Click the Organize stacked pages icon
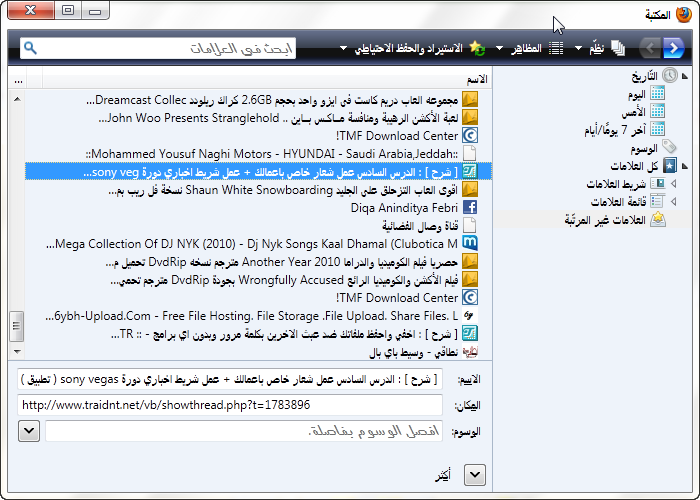Image resolution: width=700 pixels, height=500 pixels. 617,48
